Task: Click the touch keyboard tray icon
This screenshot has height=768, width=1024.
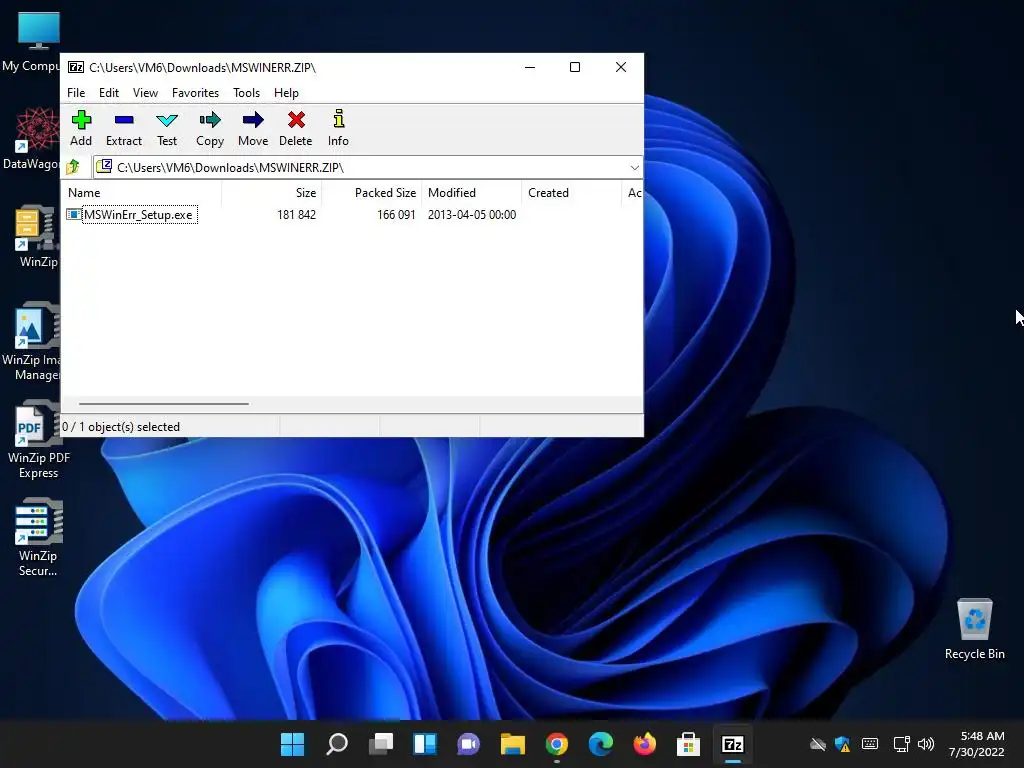Action: pos(870,744)
